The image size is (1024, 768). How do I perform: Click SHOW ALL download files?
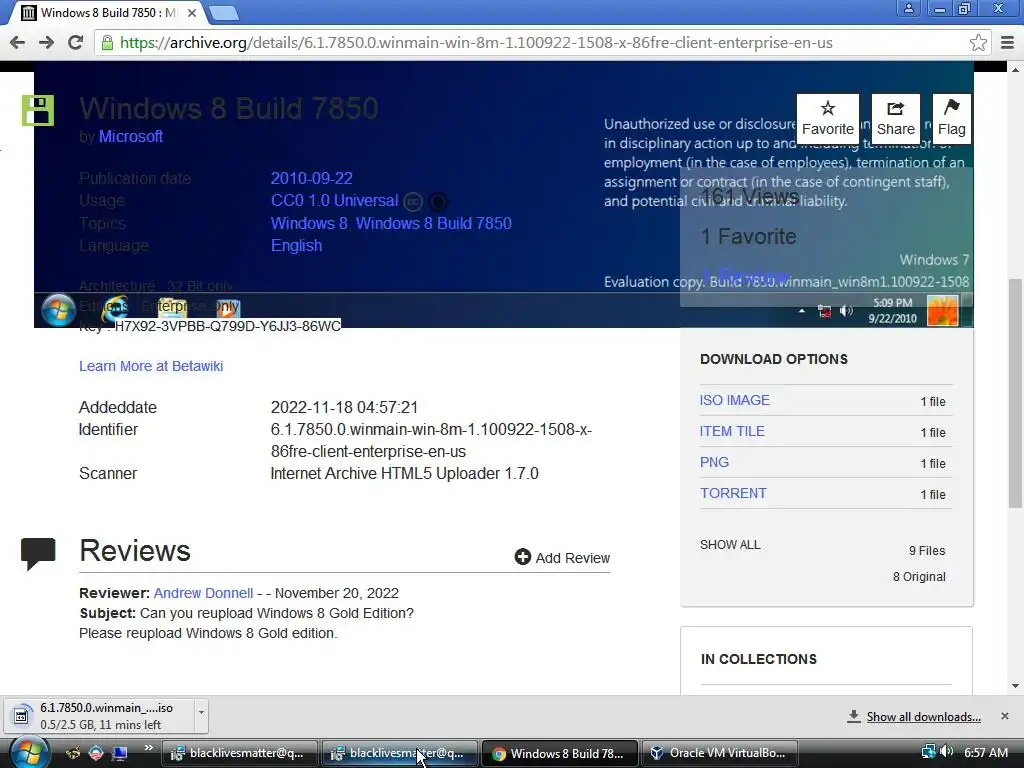(730, 545)
